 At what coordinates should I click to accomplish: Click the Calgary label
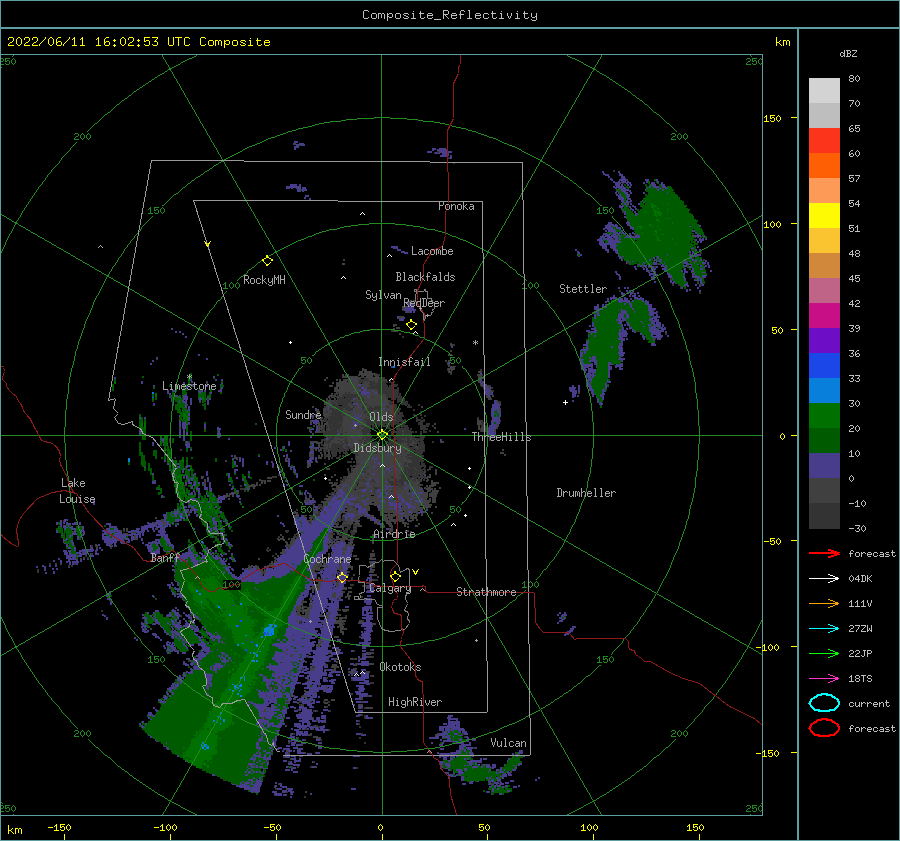(x=390, y=588)
